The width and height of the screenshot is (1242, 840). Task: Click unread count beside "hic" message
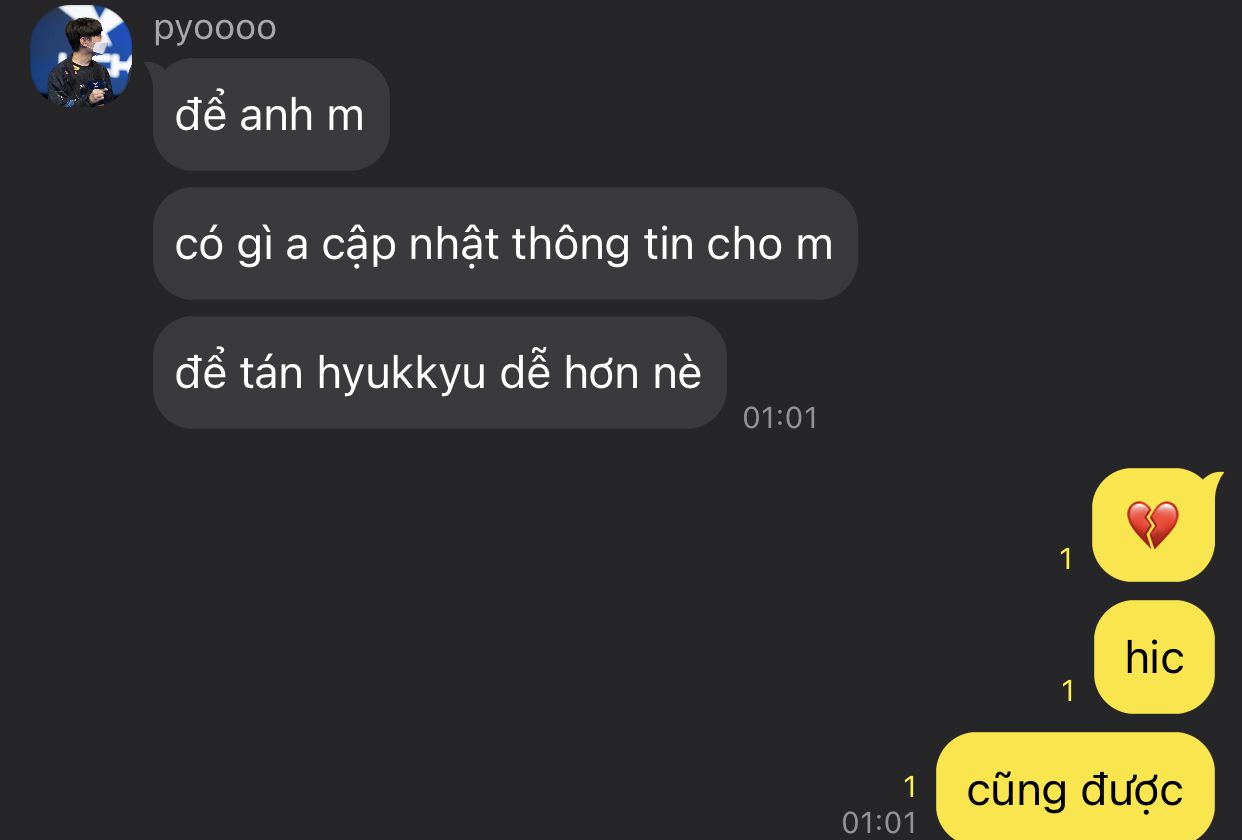pyautogui.click(x=1068, y=691)
